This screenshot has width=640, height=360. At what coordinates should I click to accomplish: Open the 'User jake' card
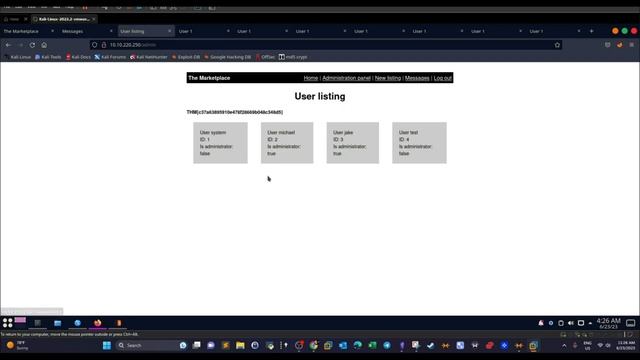[353, 143]
